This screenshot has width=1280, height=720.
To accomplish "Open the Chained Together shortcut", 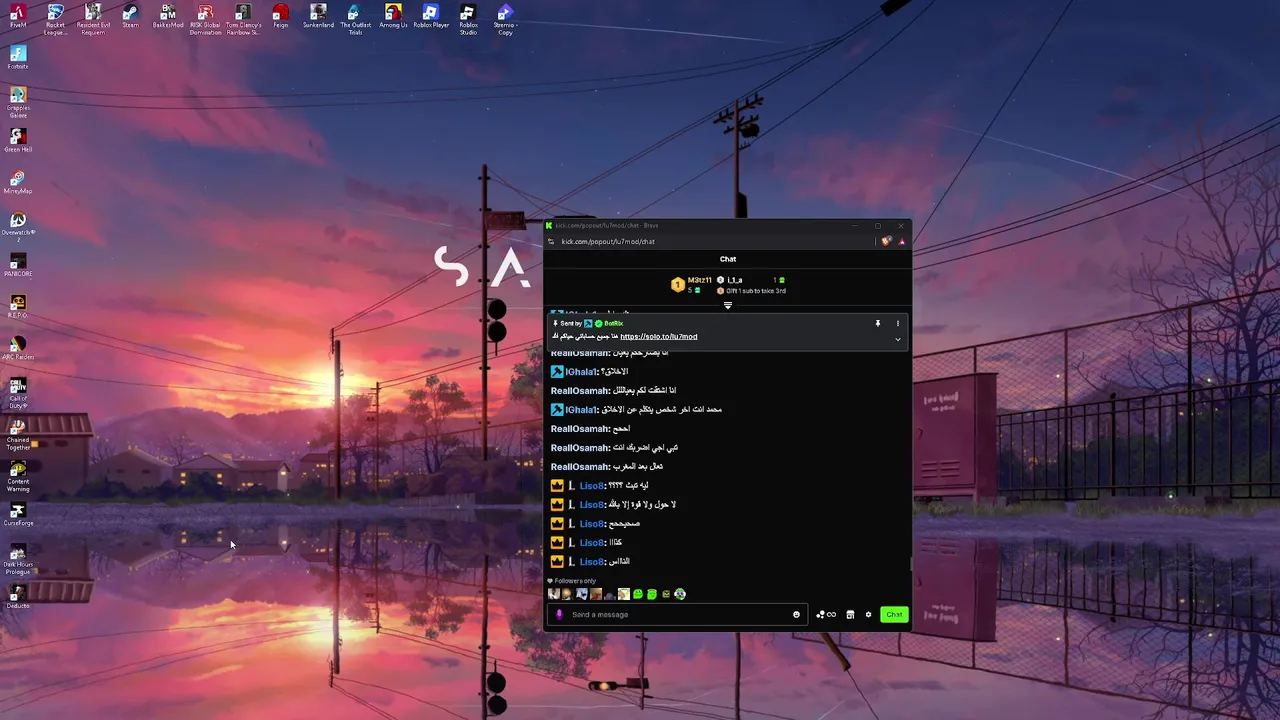I will pos(18,435).
